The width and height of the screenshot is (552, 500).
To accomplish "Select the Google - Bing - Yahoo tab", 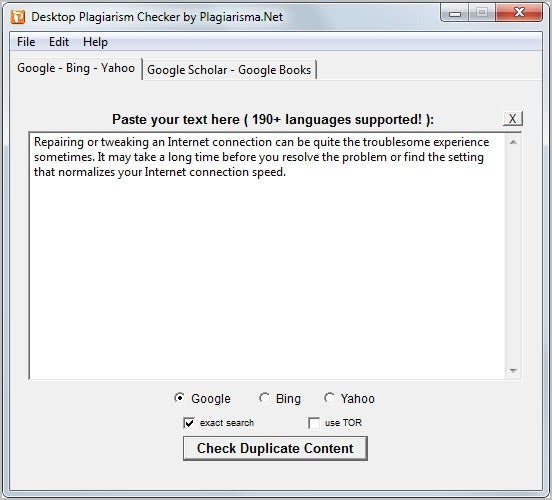I will [x=76, y=68].
